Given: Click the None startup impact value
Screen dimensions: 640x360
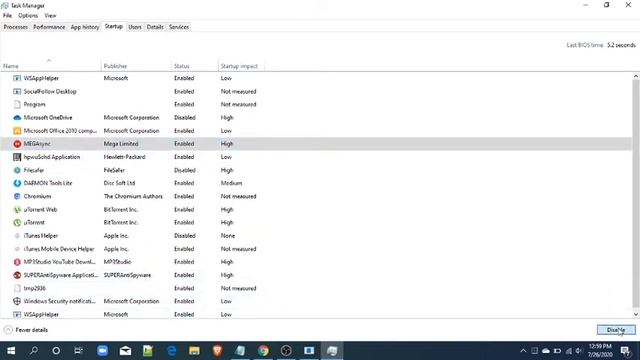Looking at the screenshot, I should (x=228, y=236).
